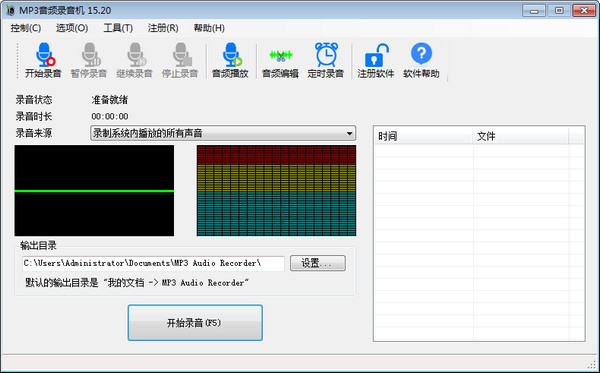Expand the 录音来源 dropdown list
The image size is (600, 373).
coord(223,133)
